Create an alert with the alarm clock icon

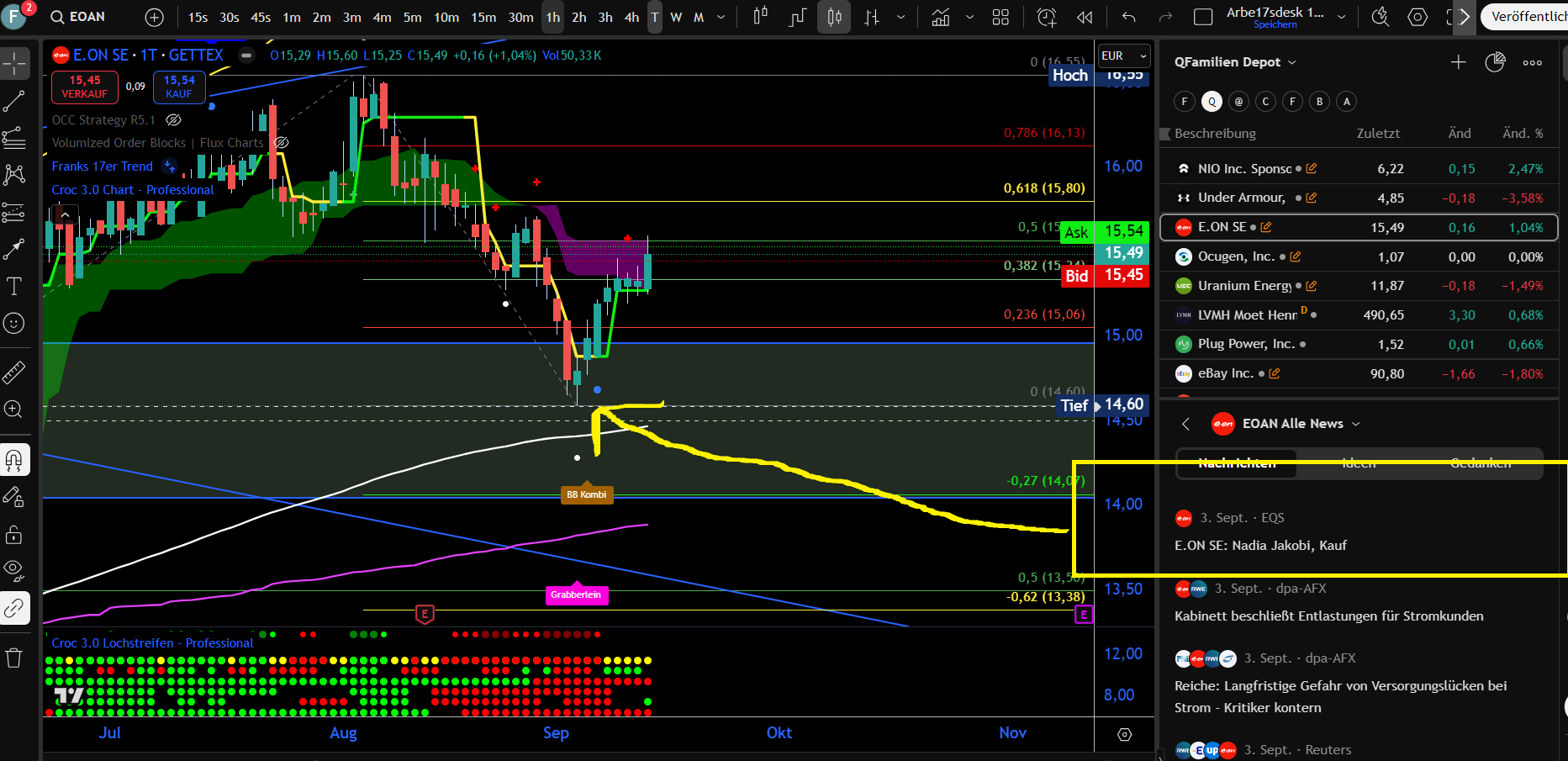pos(1047,17)
